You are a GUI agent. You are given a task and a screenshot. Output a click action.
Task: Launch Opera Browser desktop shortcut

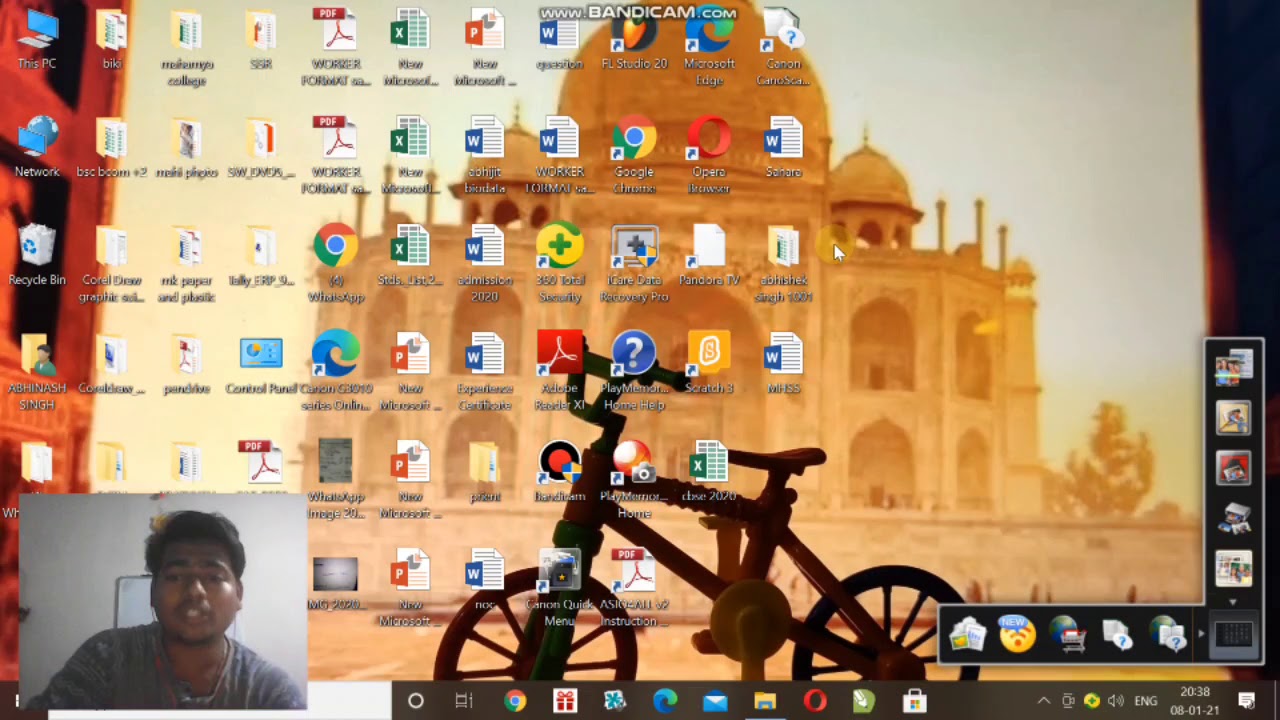click(x=709, y=156)
